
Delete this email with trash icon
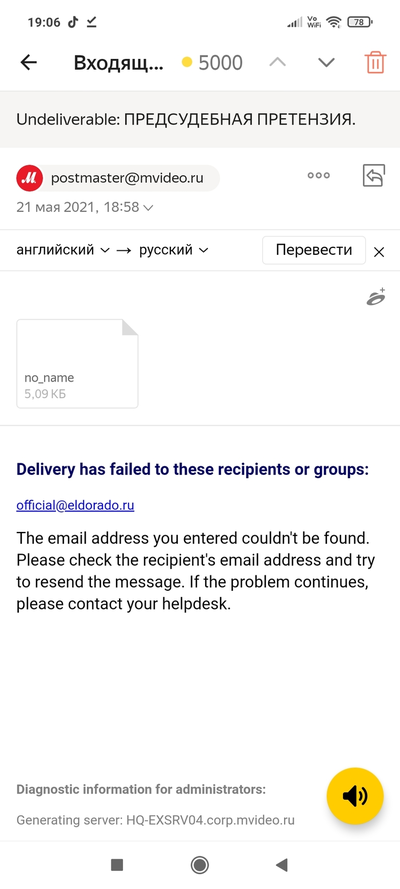376,62
